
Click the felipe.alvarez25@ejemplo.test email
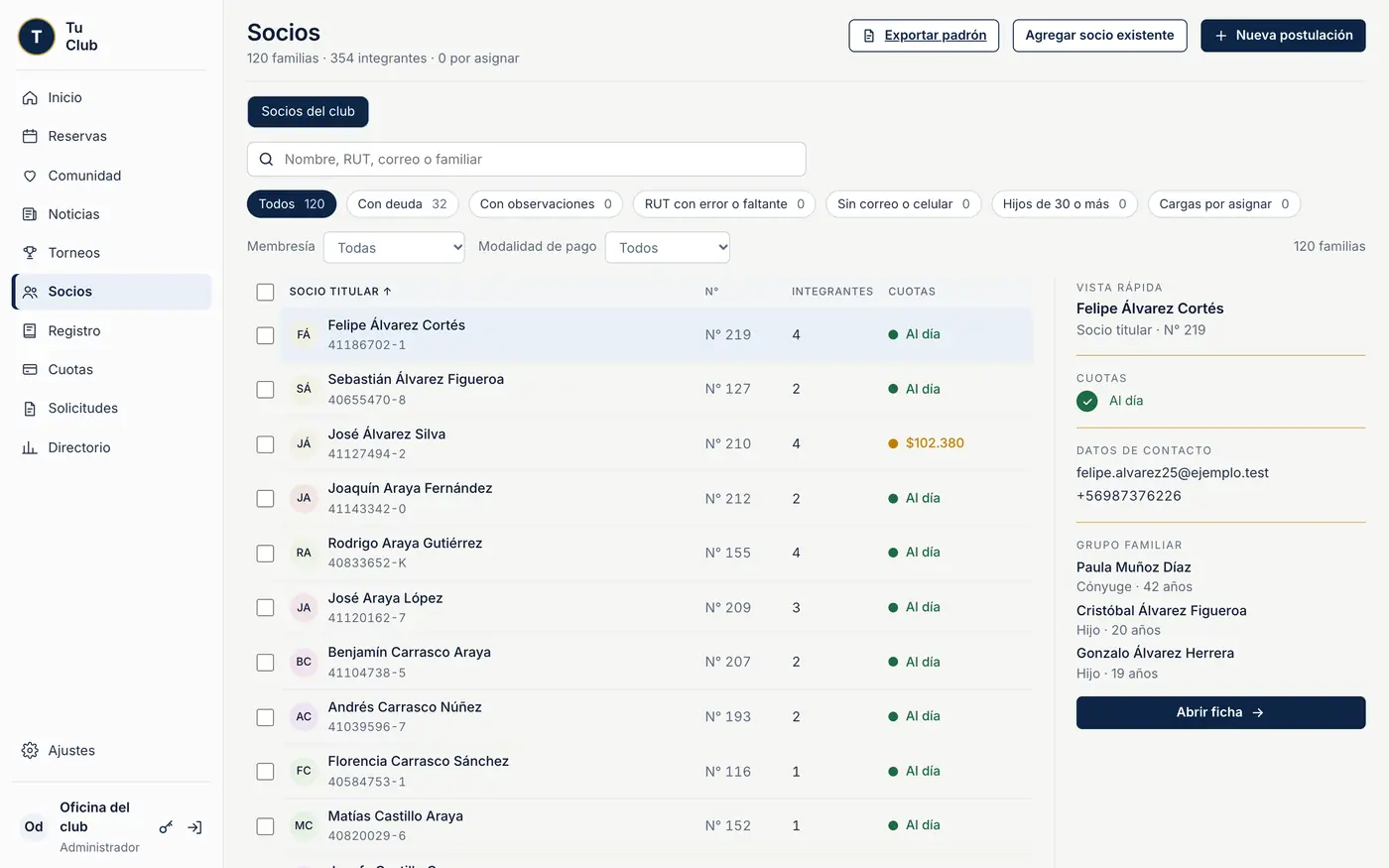[x=1173, y=473]
